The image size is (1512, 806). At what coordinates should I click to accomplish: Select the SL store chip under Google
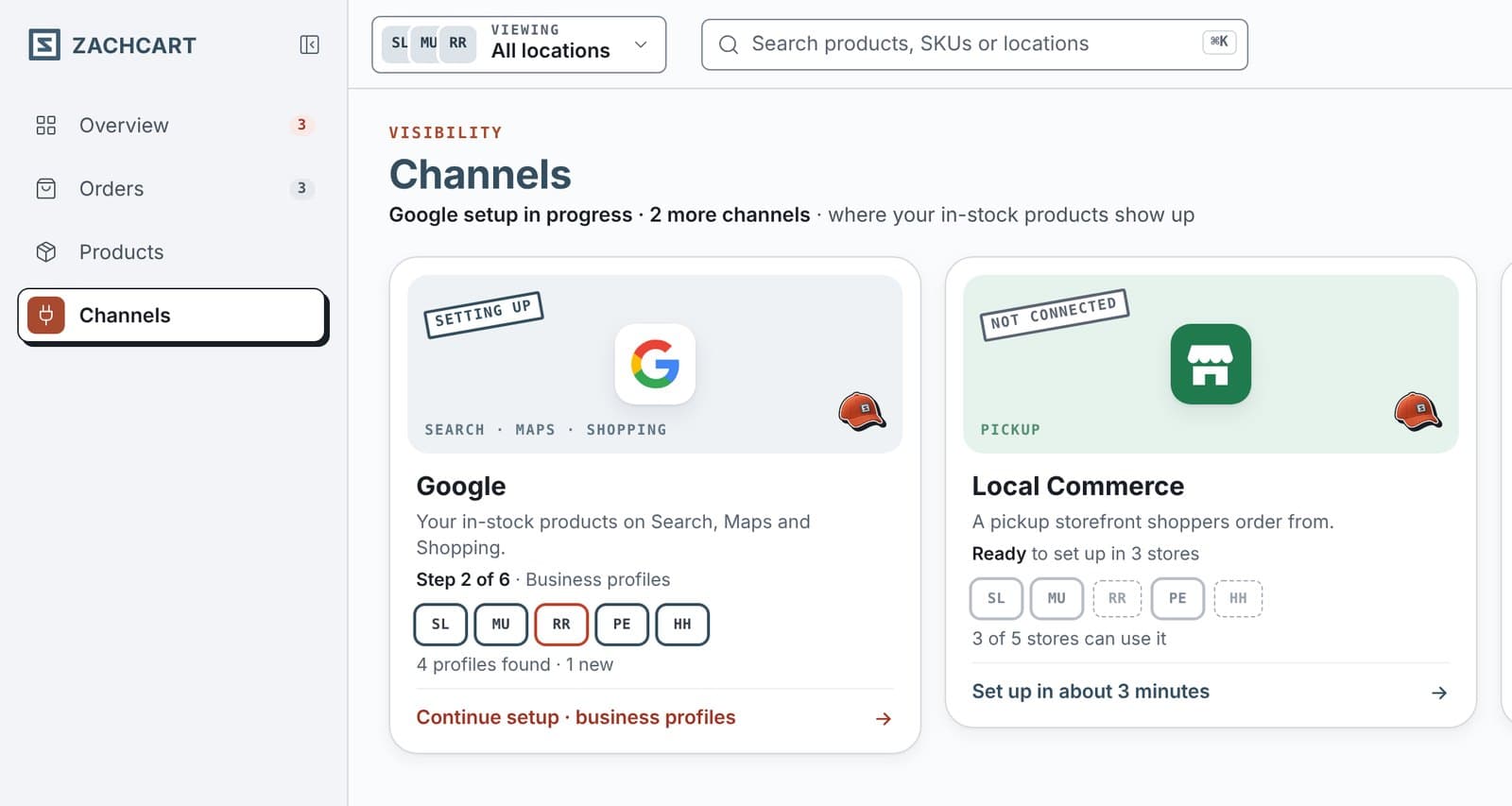(x=440, y=625)
